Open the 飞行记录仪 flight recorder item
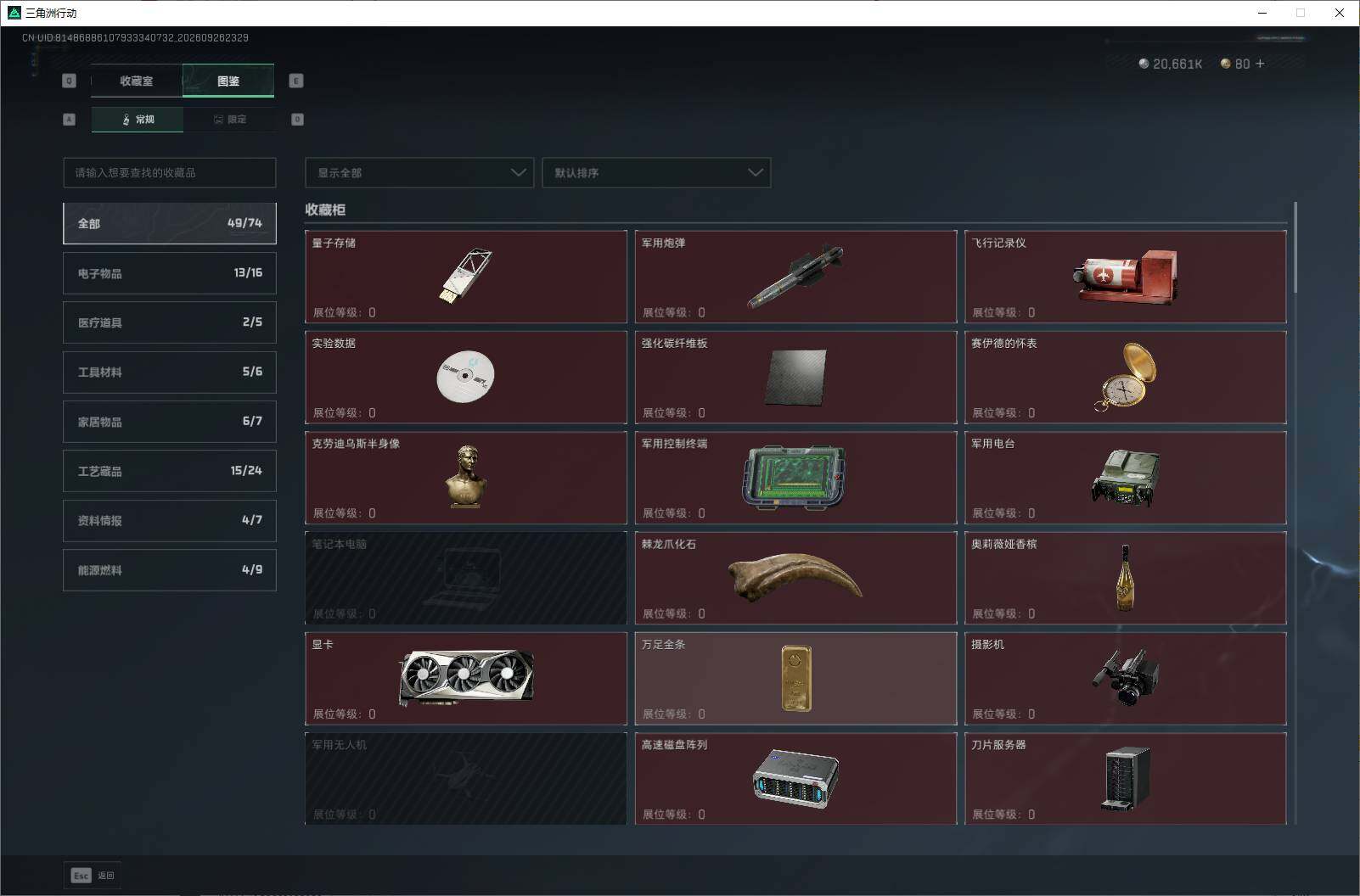 point(1125,277)
